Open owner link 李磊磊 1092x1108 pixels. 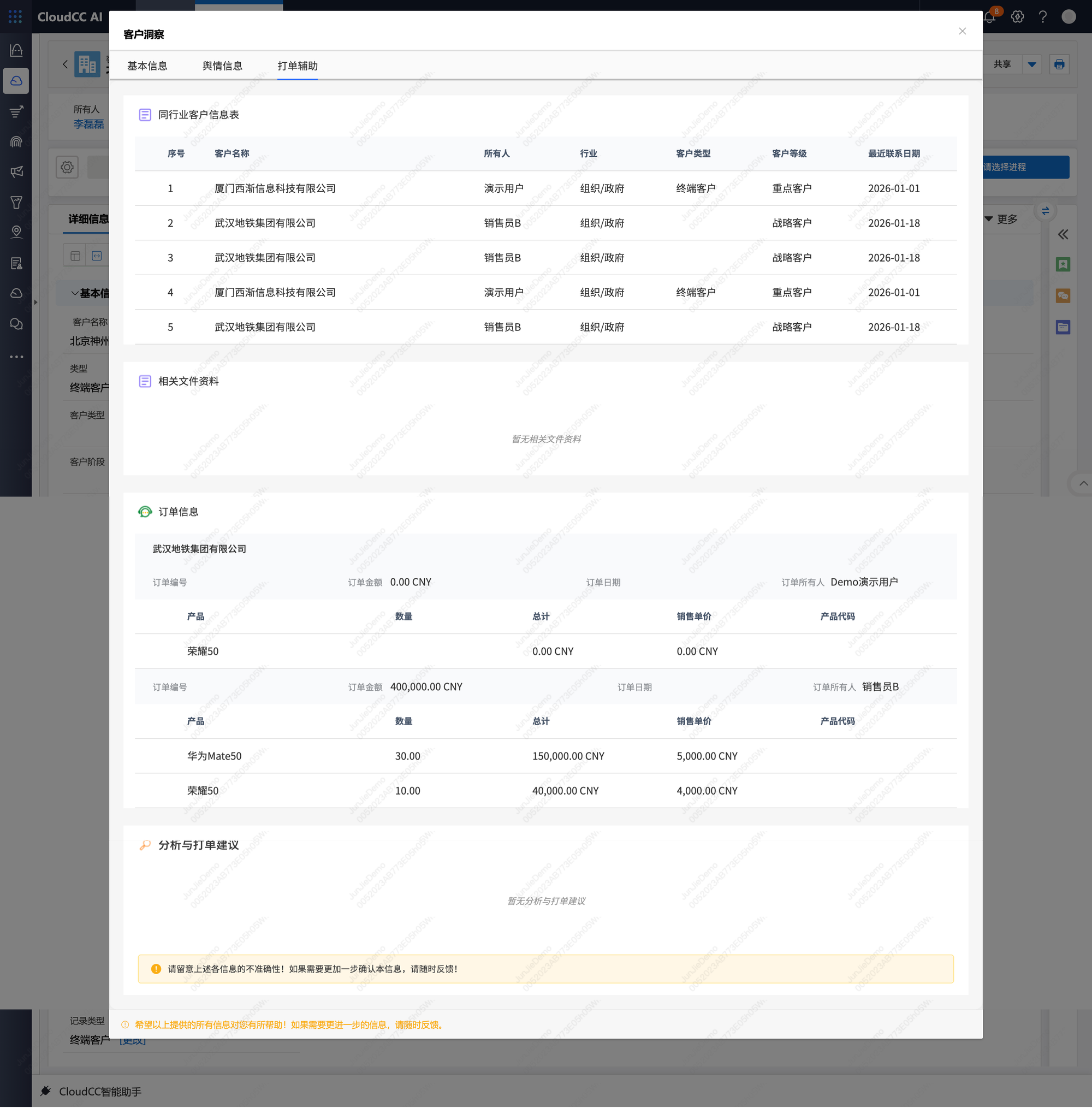click(x=88, y=124)
